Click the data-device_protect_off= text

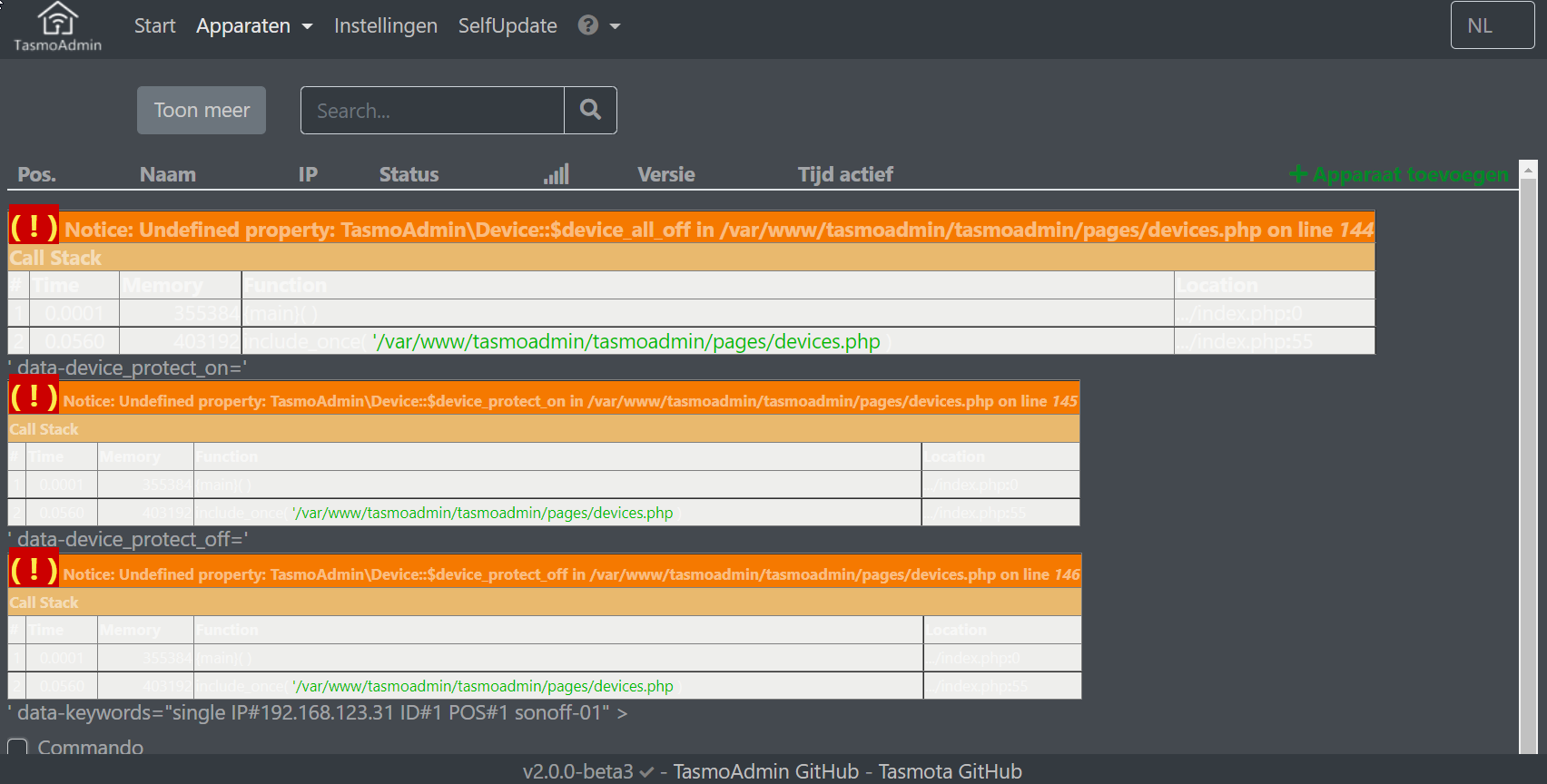click(x=128, y=539)
